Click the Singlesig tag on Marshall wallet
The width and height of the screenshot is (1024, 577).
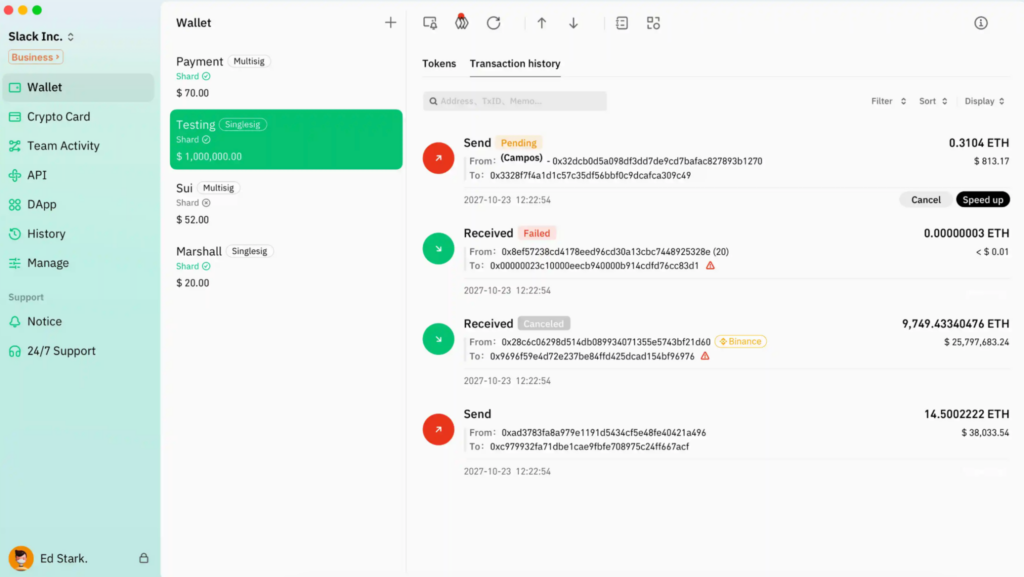pyautogui.click(x=249, y=251)
